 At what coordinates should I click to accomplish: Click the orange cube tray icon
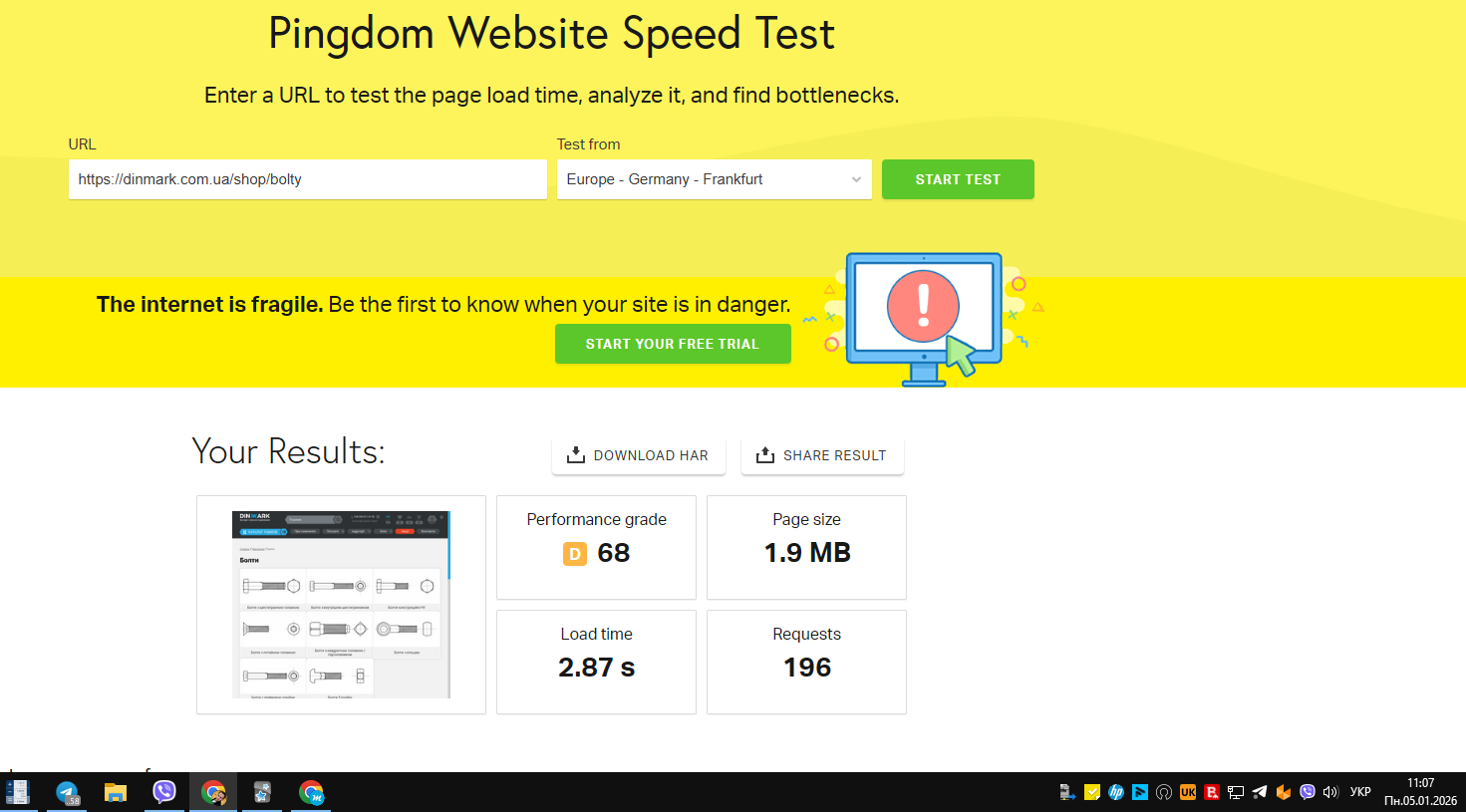click(x=1284, y=792)
